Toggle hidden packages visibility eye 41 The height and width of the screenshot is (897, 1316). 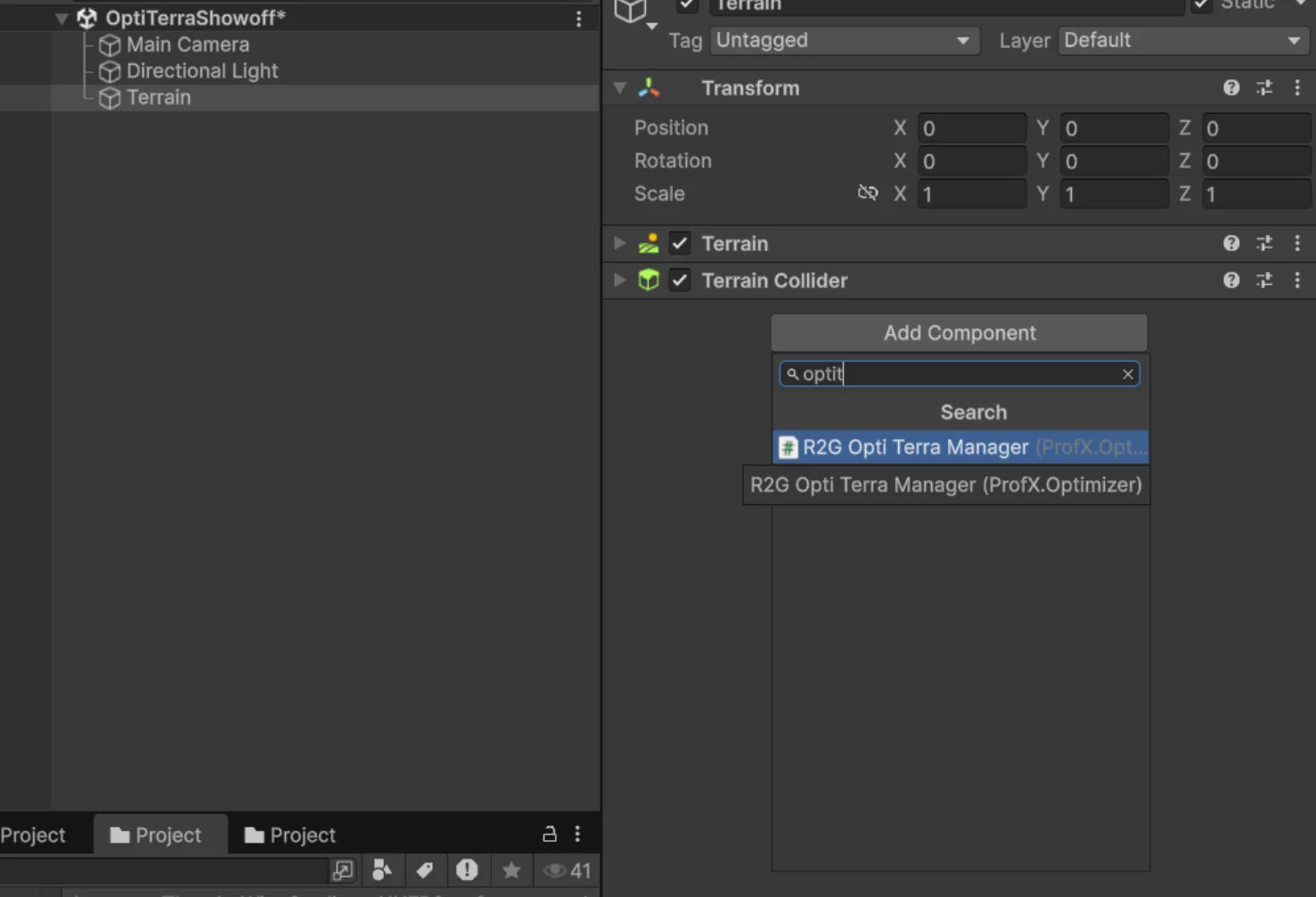568,870
